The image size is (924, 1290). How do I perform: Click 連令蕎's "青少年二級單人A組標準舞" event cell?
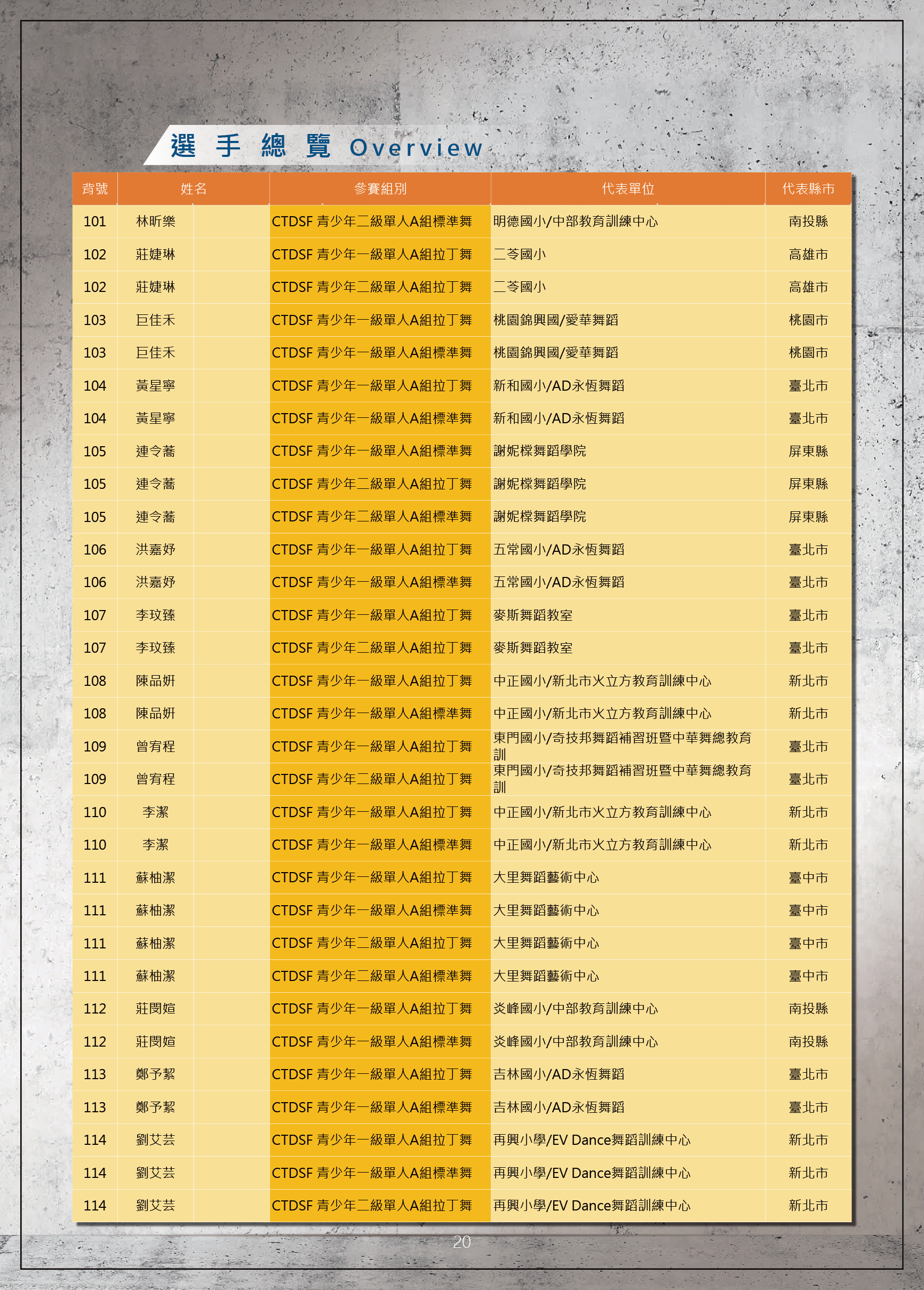tap(380, 517)
